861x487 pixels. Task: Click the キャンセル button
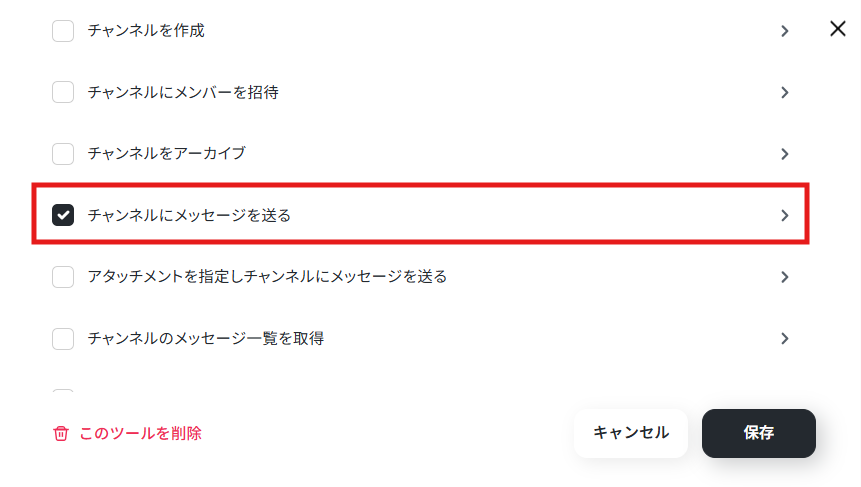pos(631,433)
